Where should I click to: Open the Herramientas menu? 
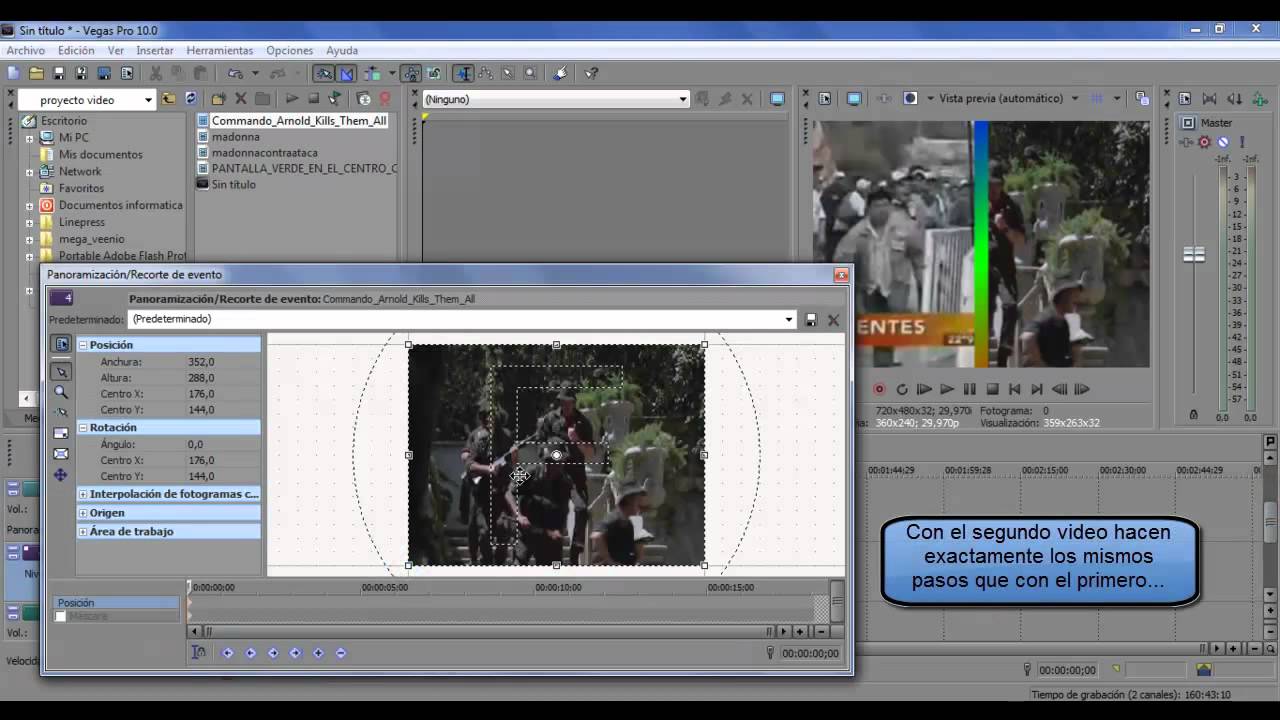(220, 50)
